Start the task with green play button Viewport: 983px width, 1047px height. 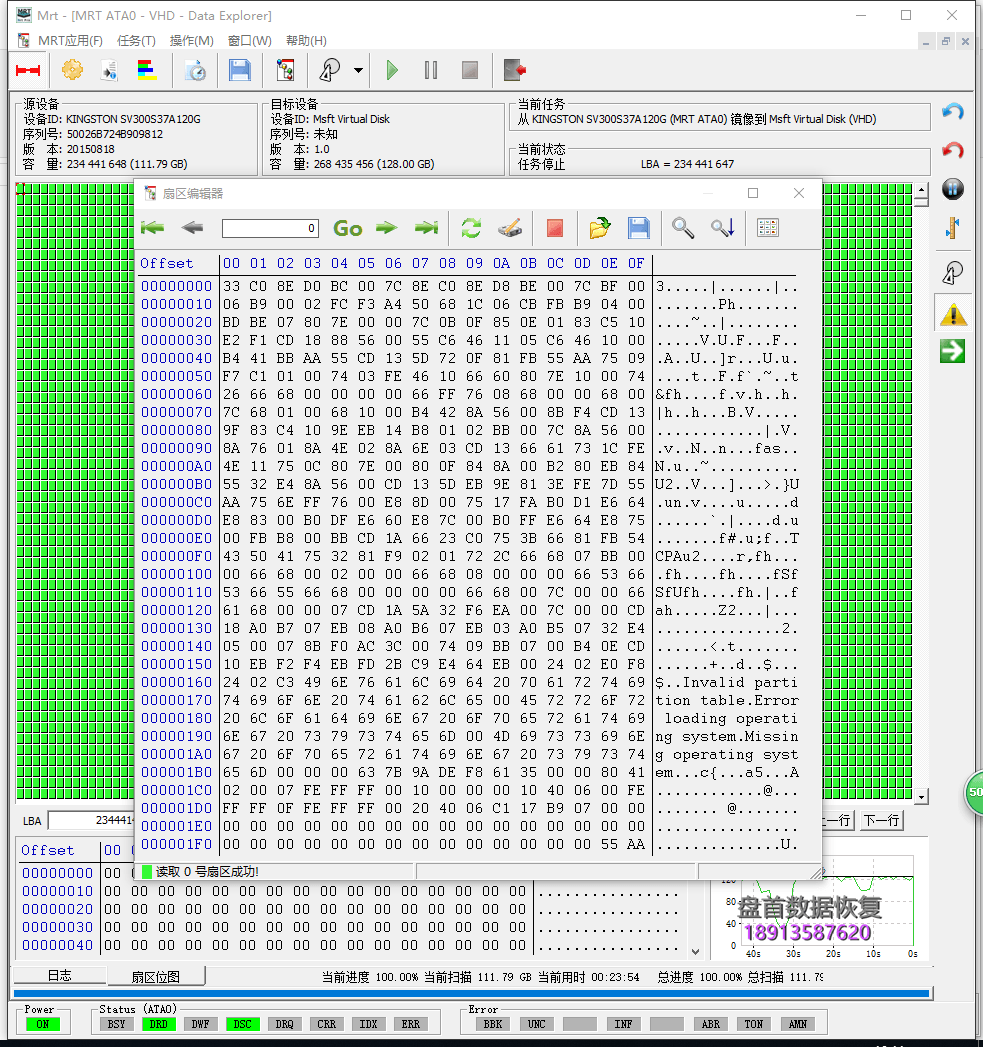click(392, 69)
